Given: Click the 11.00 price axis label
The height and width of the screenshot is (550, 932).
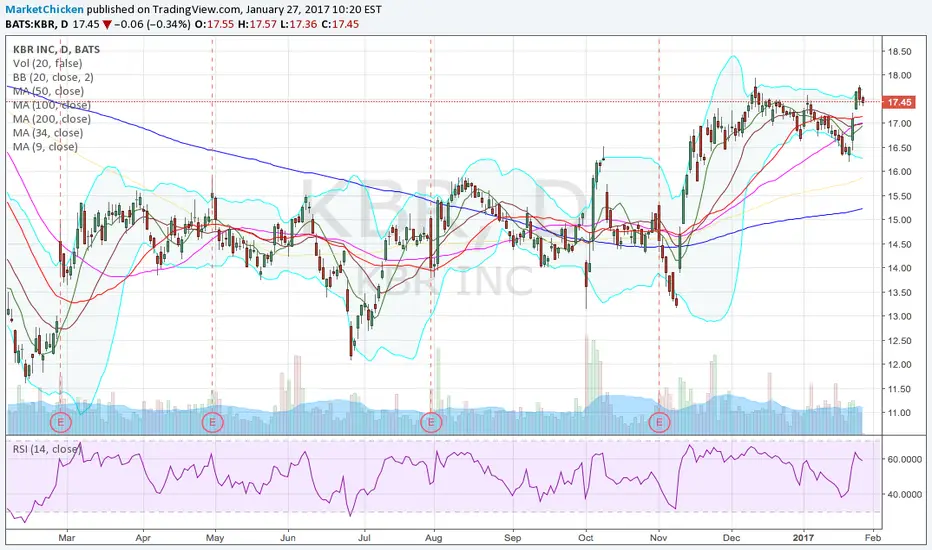Looking at the screenshot, I should pyautogui.click(x=899, y=413).
